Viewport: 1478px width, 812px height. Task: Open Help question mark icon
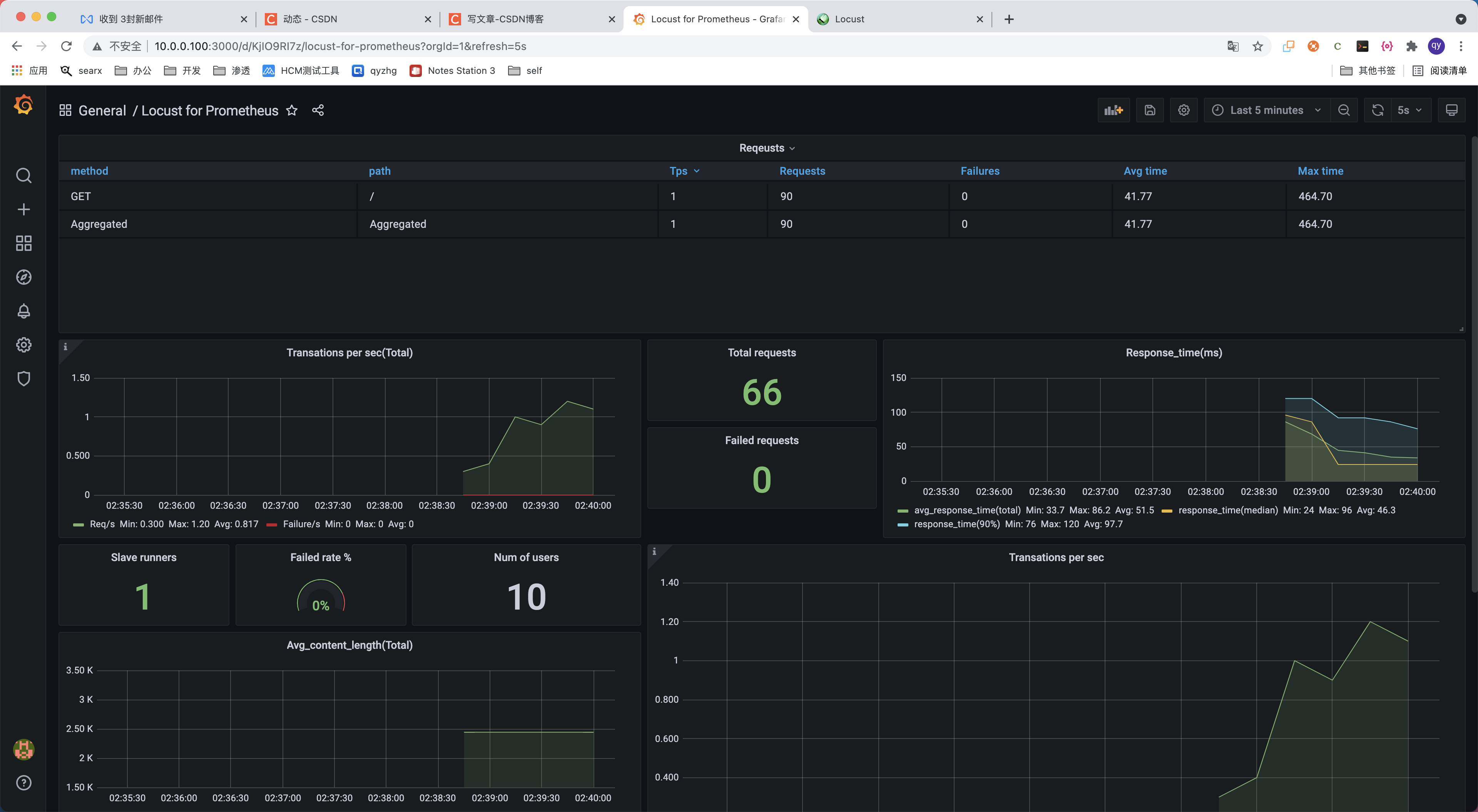(x=23, y=783)
